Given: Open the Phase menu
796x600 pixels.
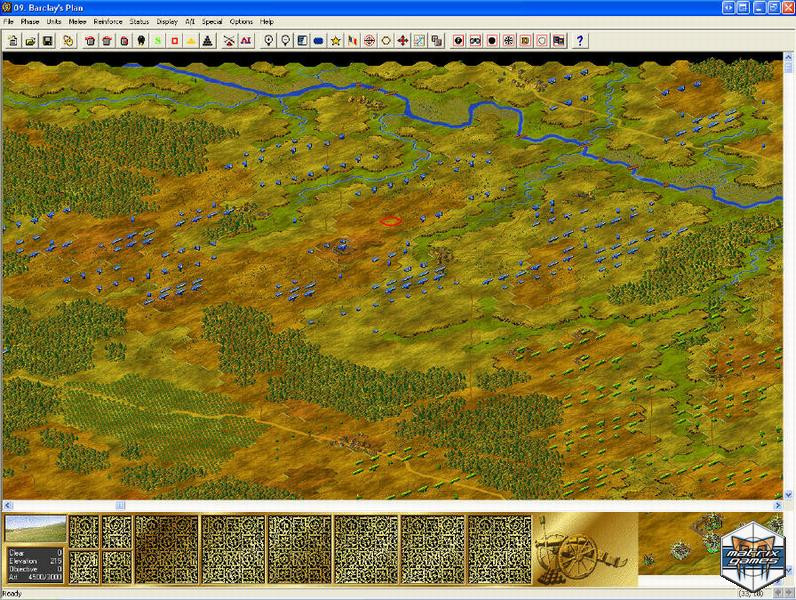Looking at the screenshot, I should (30, 22).
